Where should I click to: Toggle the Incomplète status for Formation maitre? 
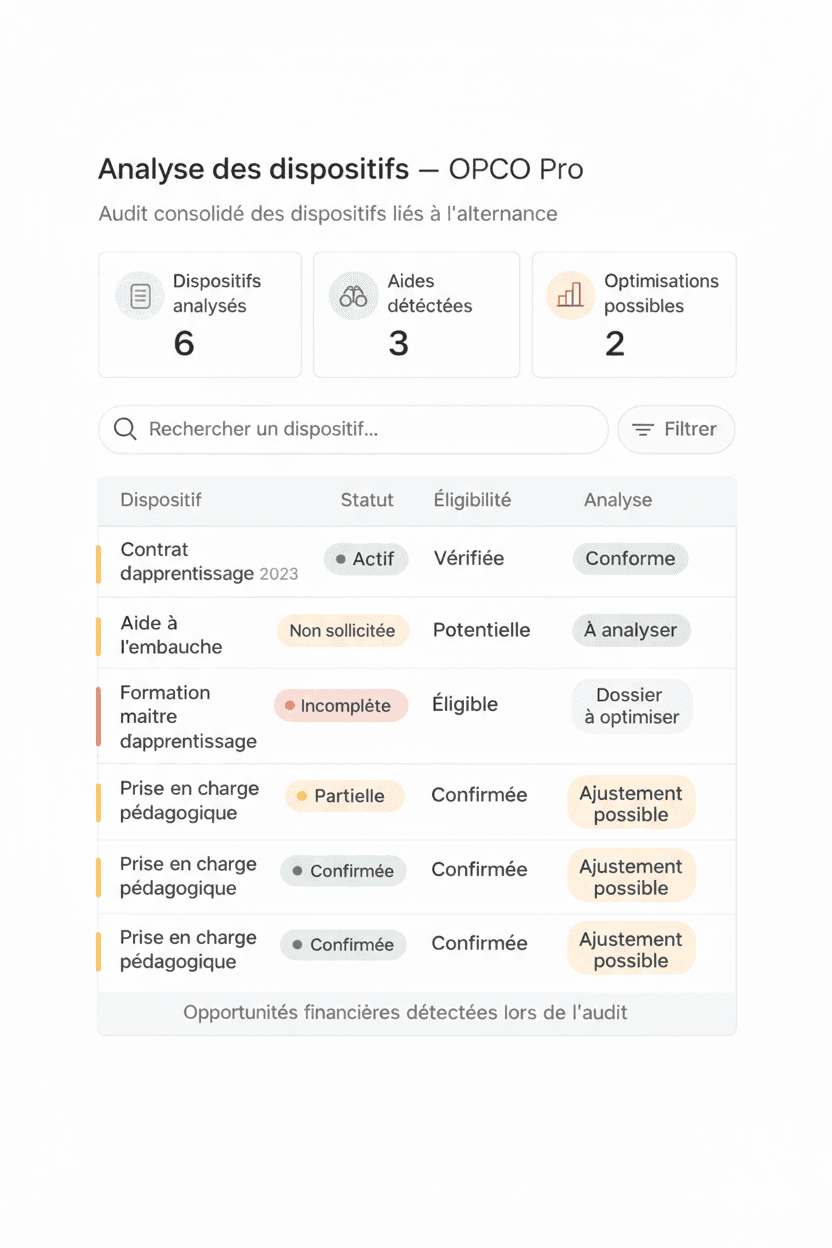coord(341,705)
